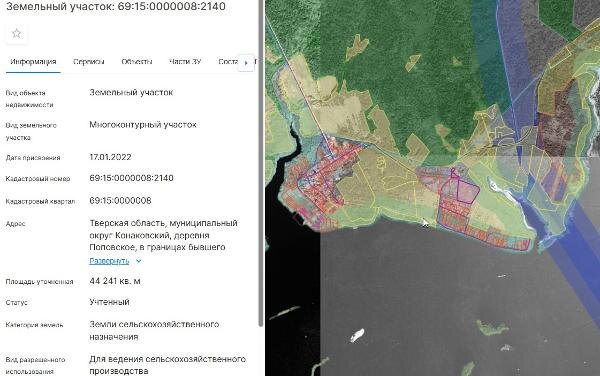Select the parcel title heading text

coord(116,6)
